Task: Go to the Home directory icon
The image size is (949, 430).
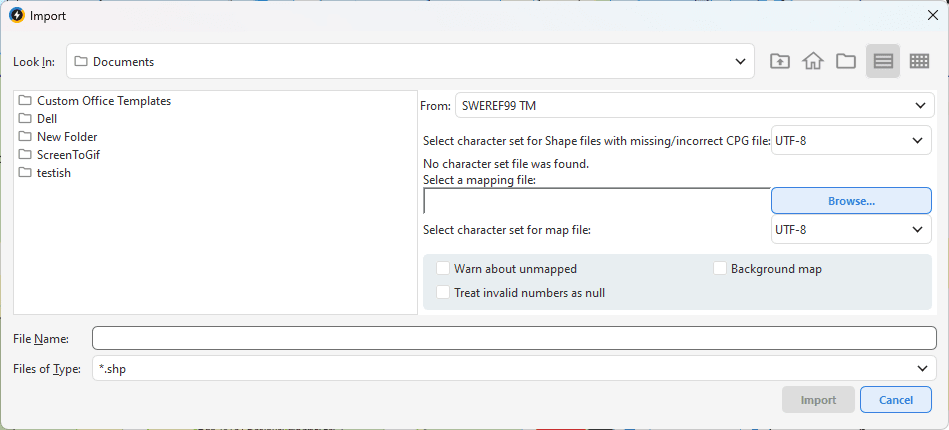Action: (x=812, y=61)
